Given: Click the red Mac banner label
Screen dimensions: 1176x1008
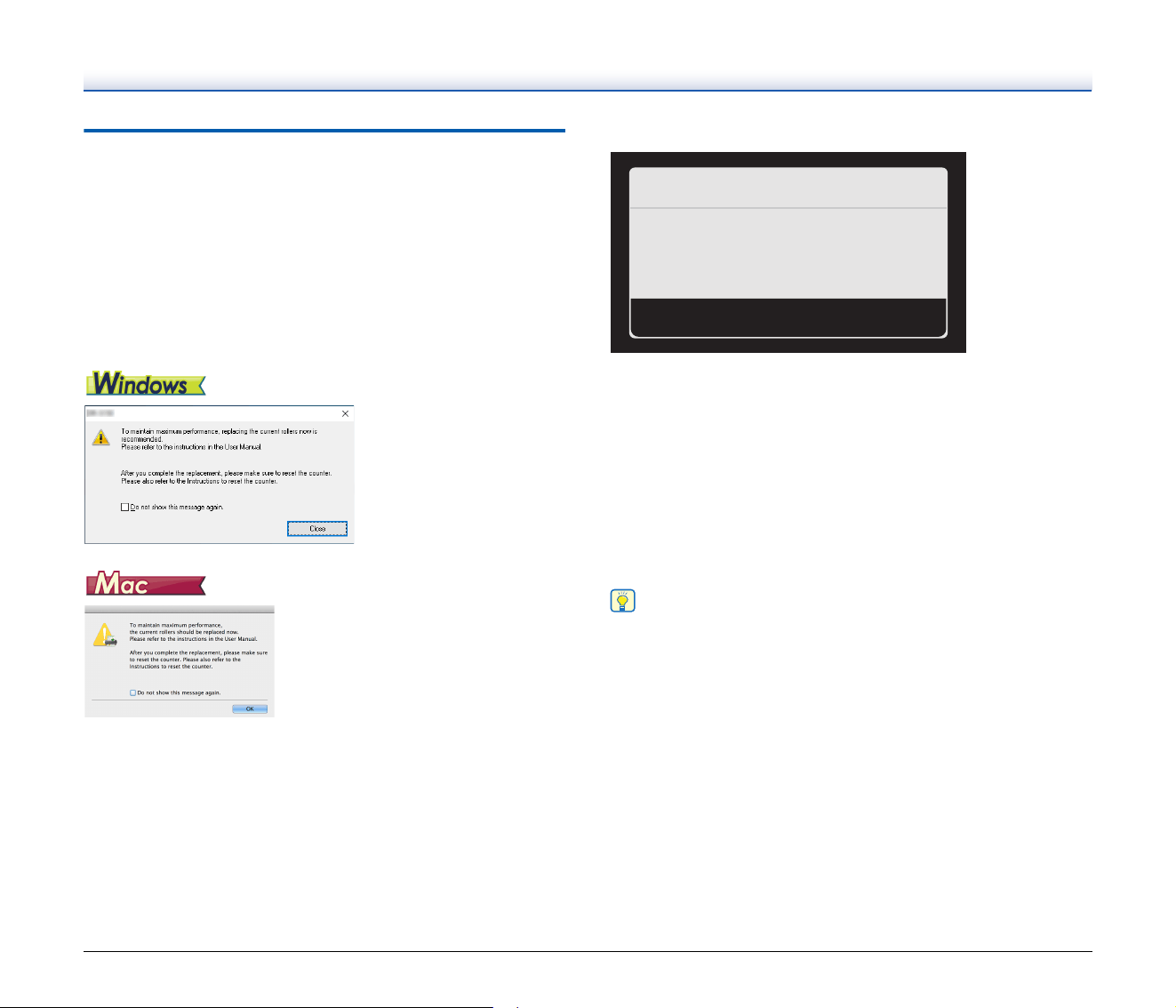Looking at the screenshot, I should tap(146, 584).
